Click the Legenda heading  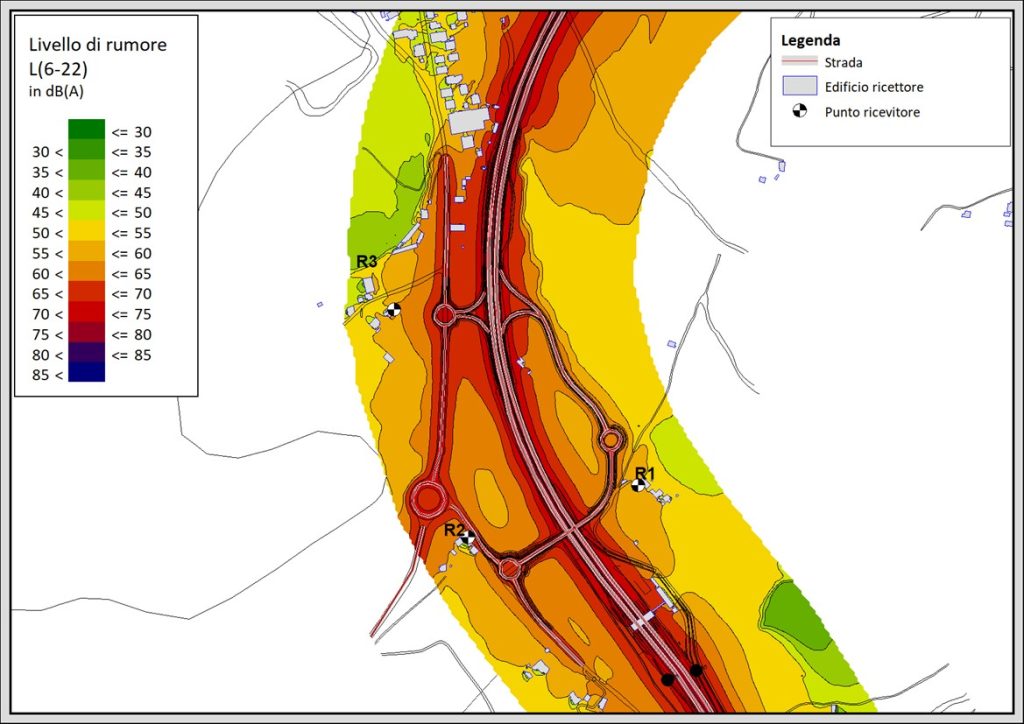[x=810, y=41]
